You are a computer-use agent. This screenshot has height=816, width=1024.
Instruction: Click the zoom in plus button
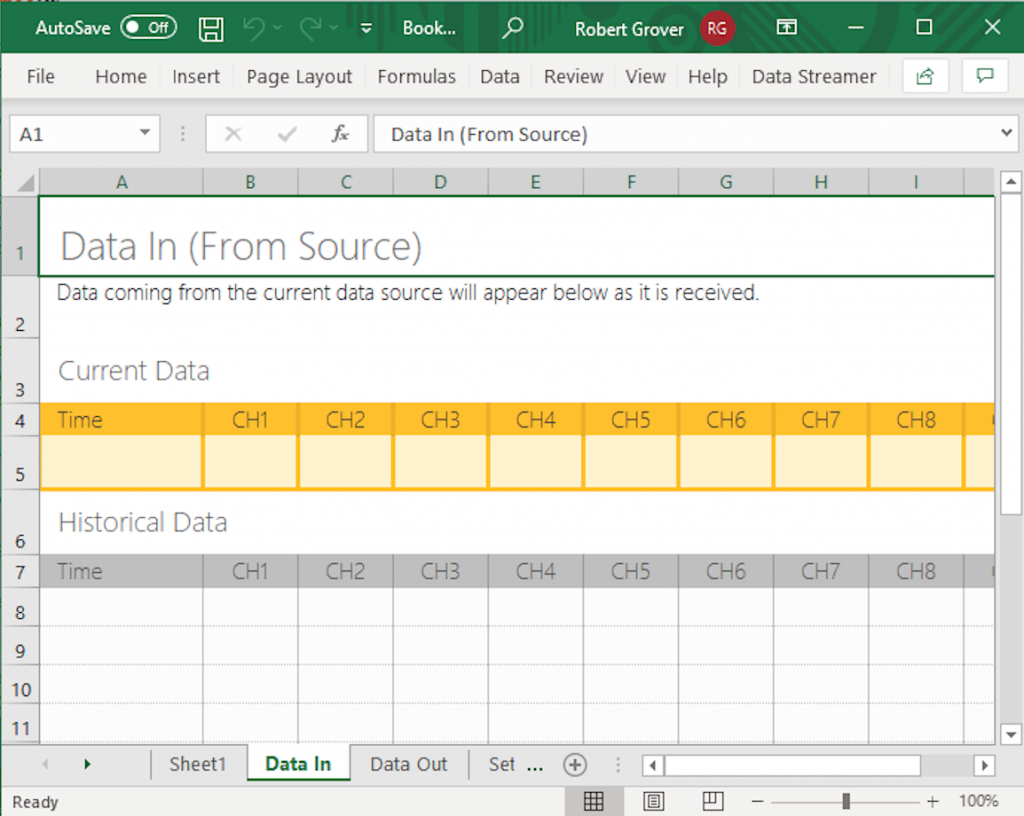(933, 801)
